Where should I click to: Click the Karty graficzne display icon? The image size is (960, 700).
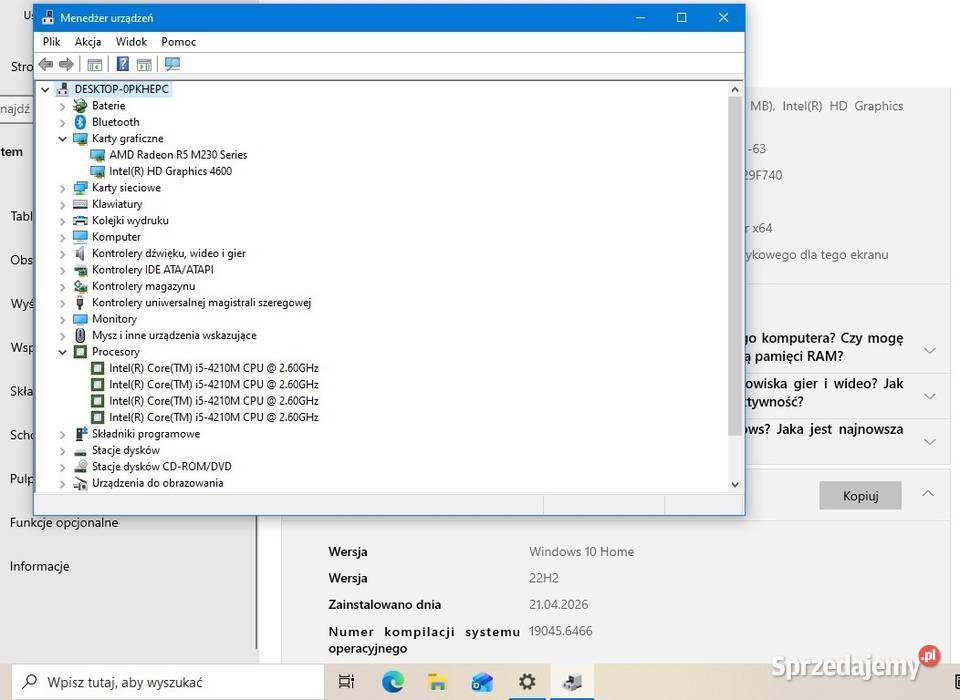point(80,138)
